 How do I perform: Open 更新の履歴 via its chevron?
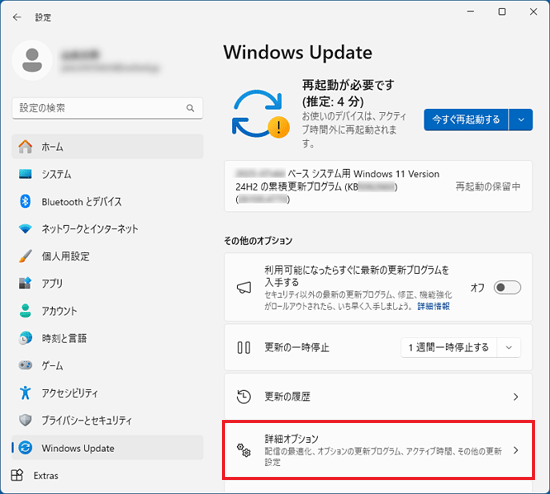(x=516, y=397)
